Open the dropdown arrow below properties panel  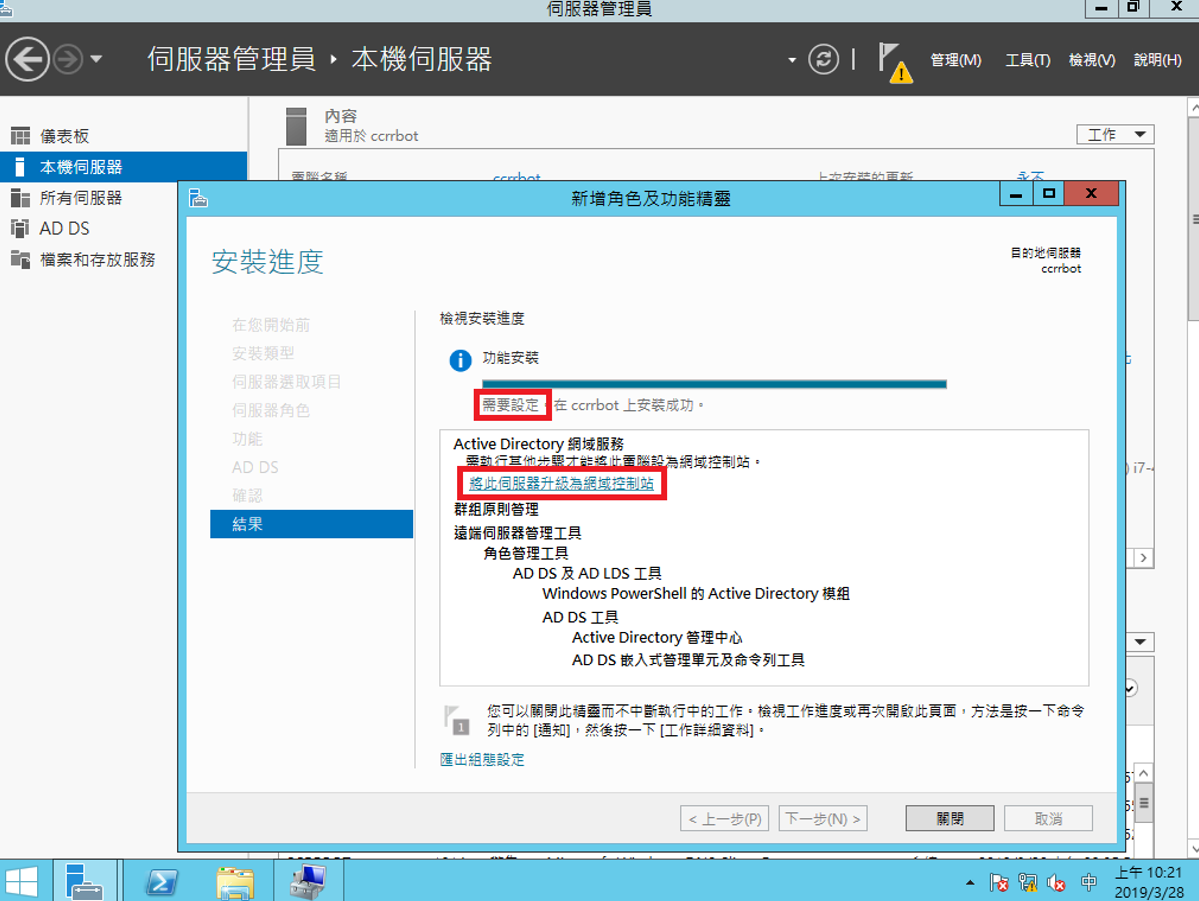click(x=1140, y=642)
